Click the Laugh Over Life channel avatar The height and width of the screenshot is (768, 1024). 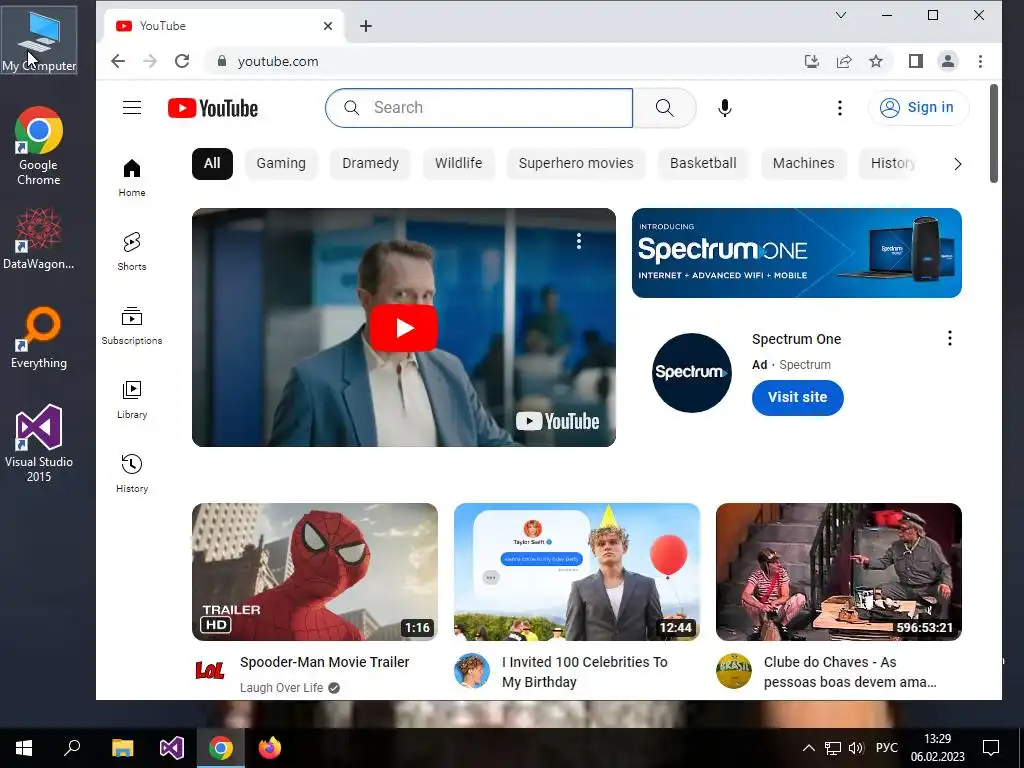pos(210,670)
